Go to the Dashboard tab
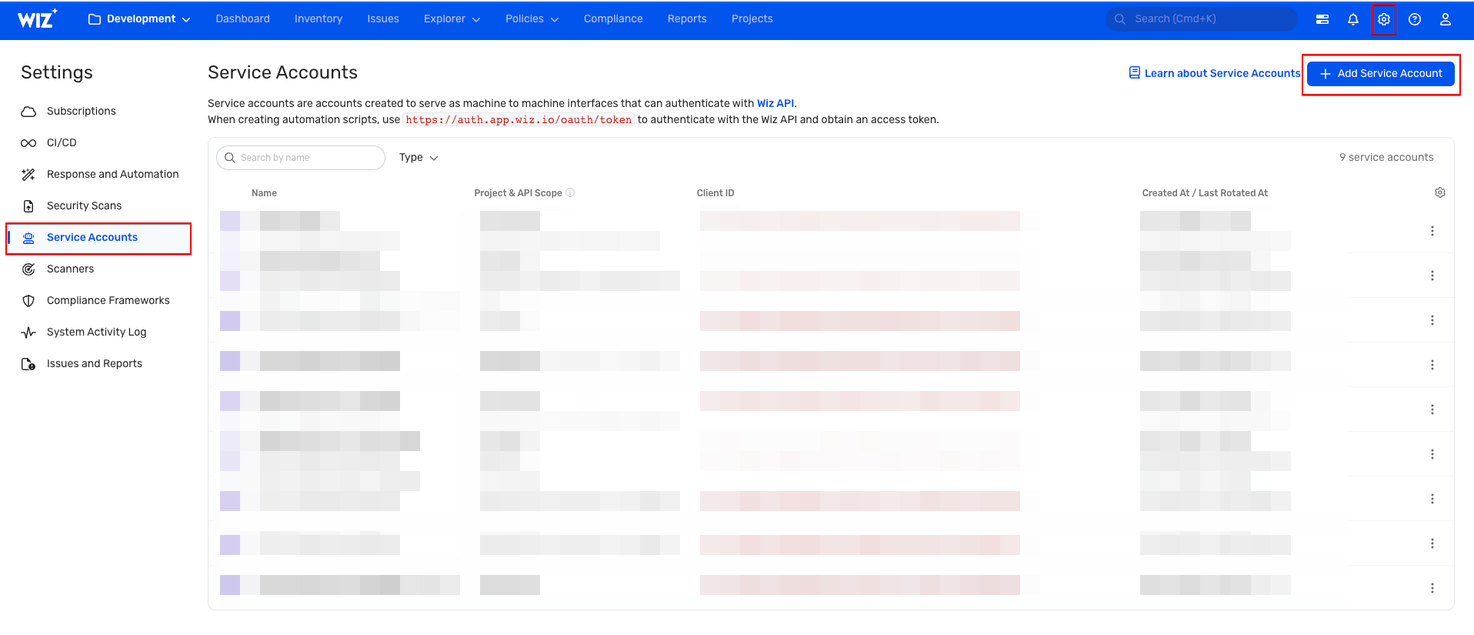This screenshot has height=635, width=1474. click(242, 19)
